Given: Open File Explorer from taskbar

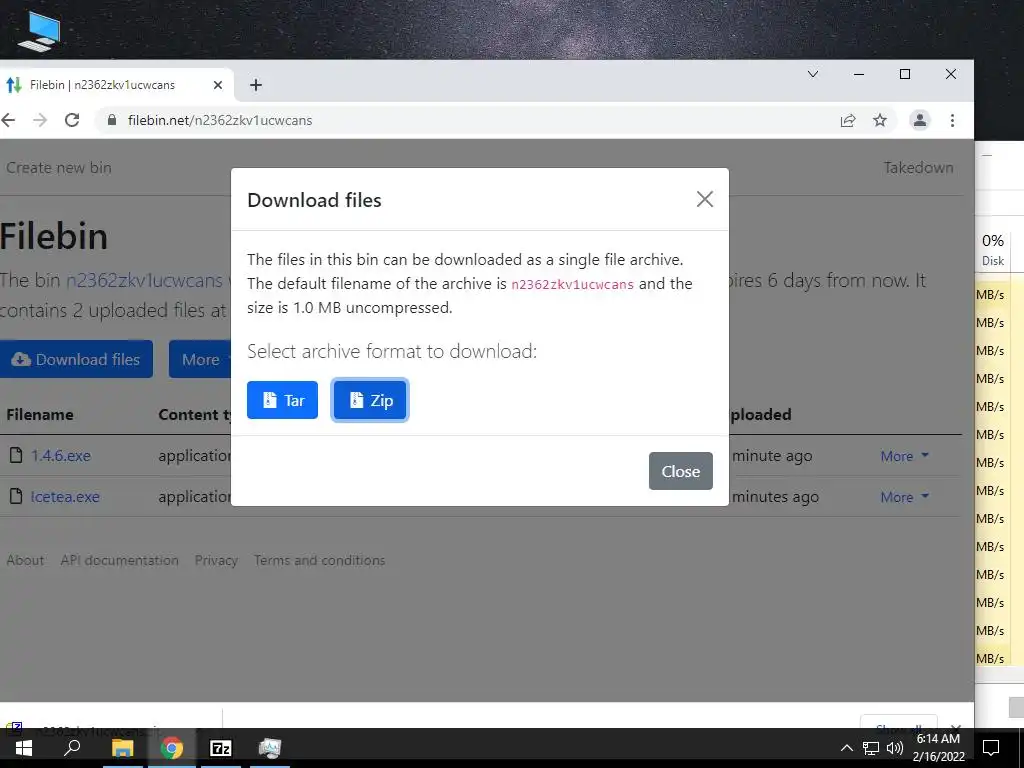Looking at the screenshot, I should click(x=122, y=748).
